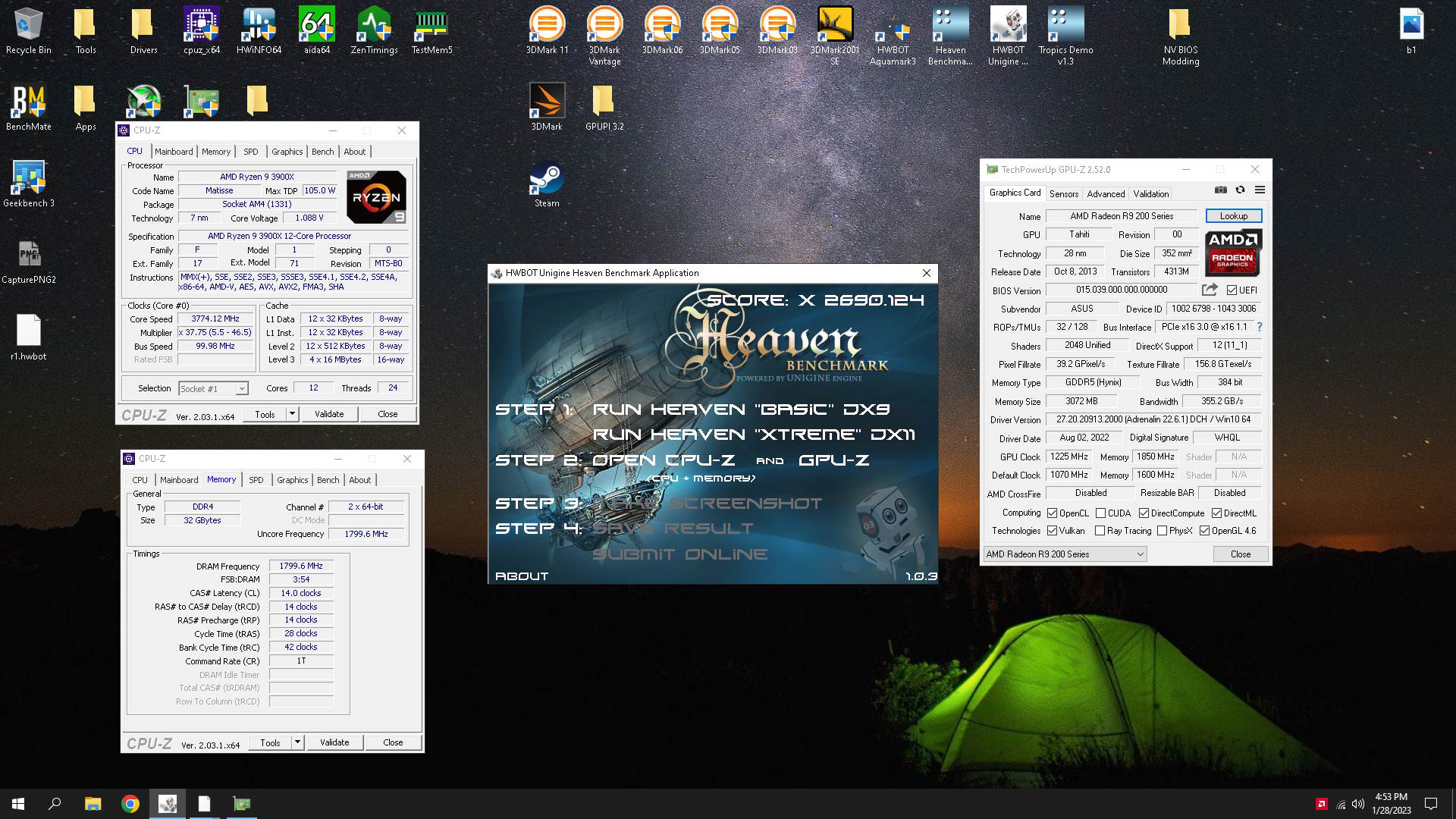Open the BenchMate desktop icon
1456x819 pixels.
[x=28, y=107]
